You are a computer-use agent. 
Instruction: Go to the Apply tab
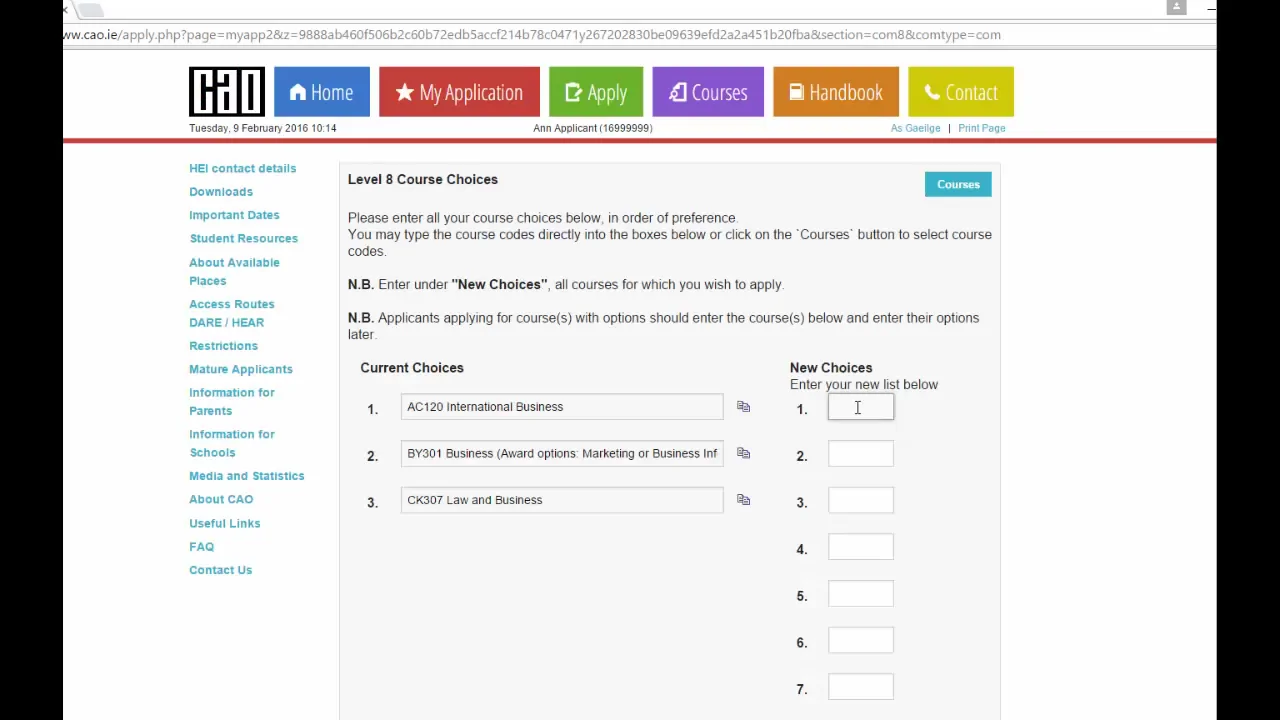(596, 92)
